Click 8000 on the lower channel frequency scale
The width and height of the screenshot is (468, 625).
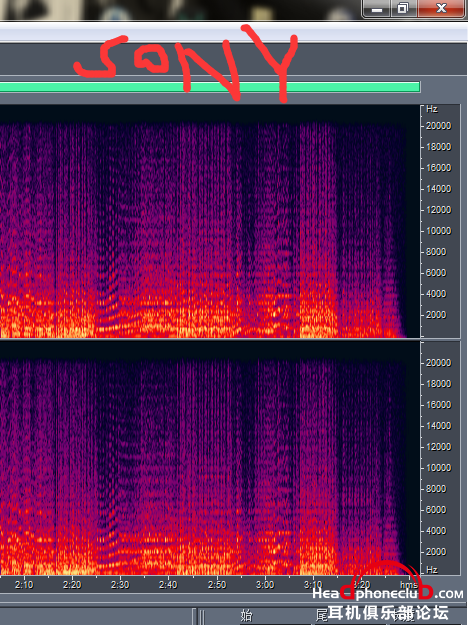click(x=436, y=489)
